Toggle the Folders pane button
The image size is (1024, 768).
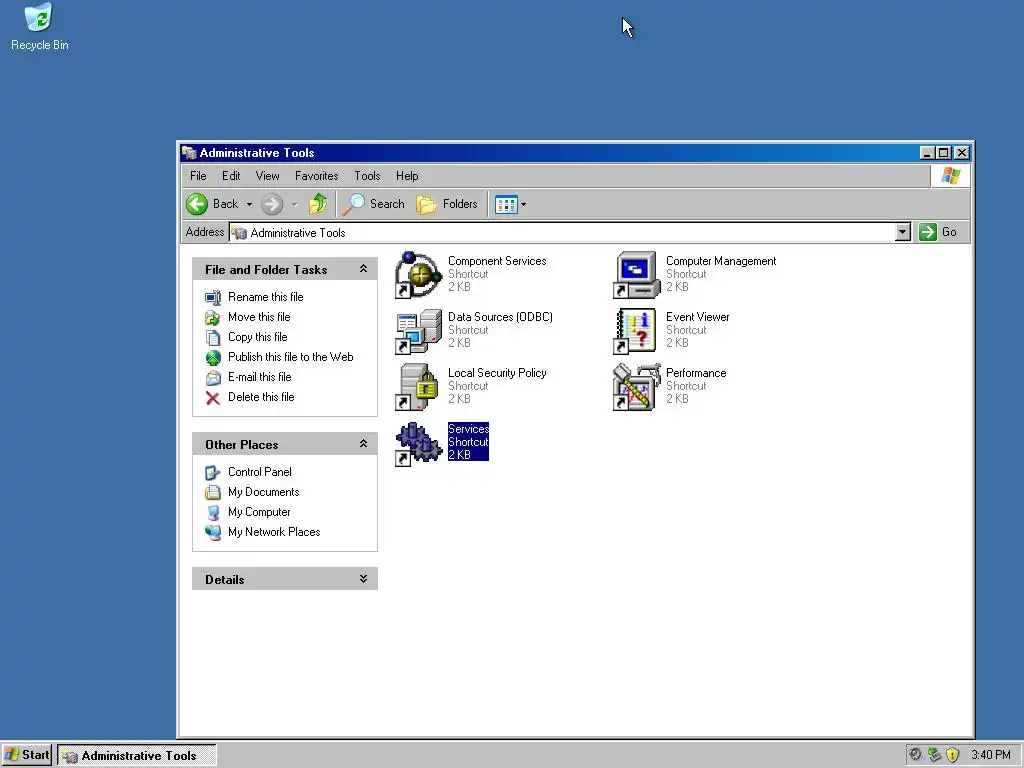(447, 204)
